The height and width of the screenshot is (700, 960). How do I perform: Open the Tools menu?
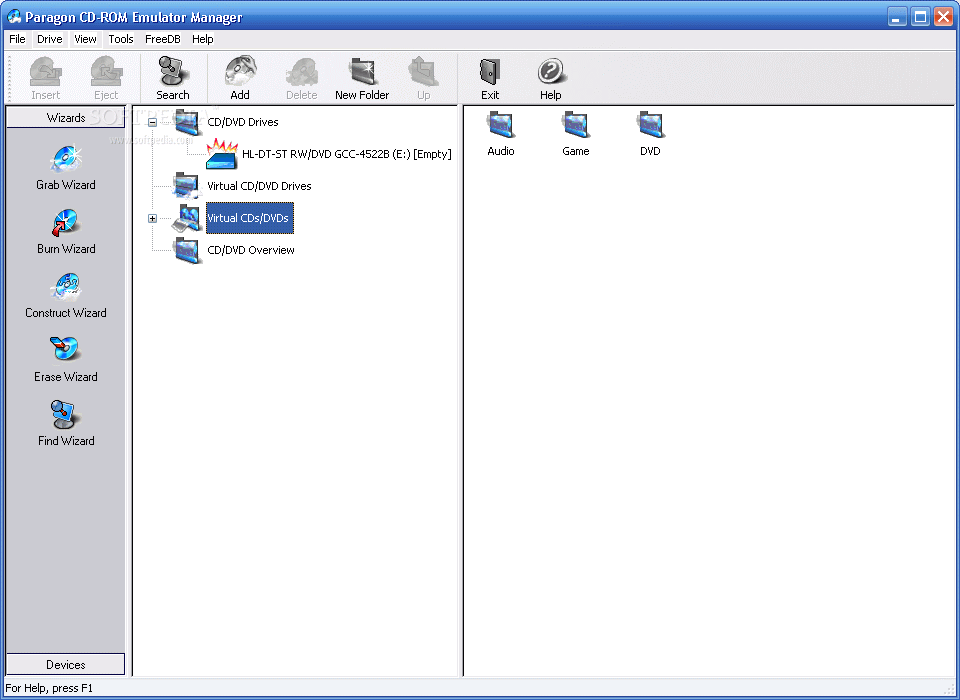tap(121, 39)
